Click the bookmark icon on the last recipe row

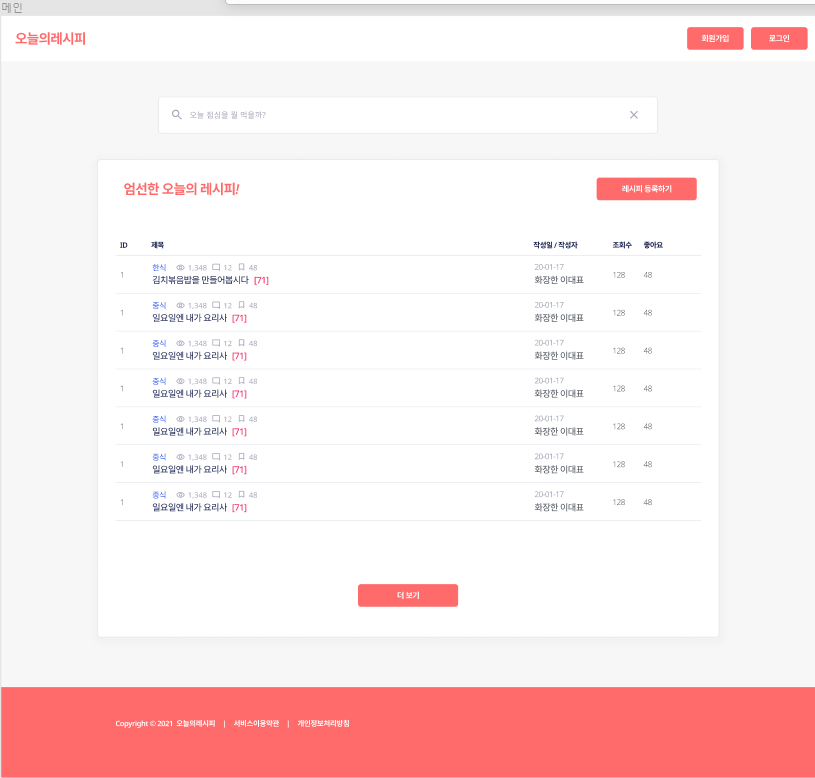click(x=243, y=494)
